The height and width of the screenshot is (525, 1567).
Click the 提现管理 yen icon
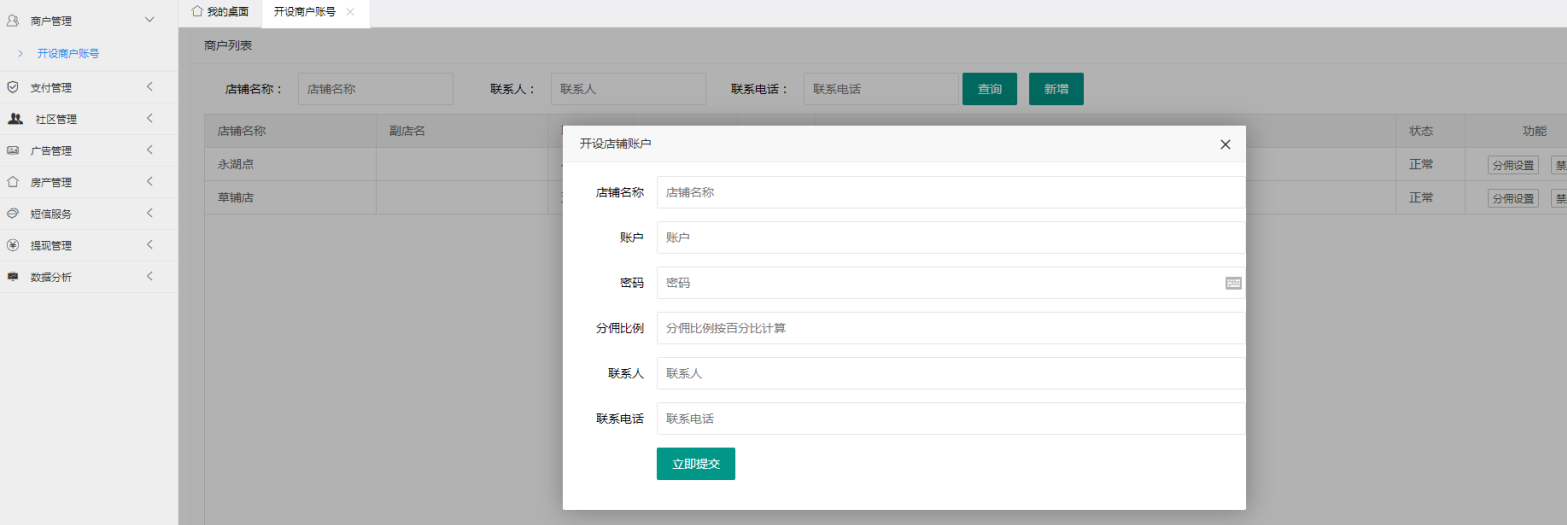[x=13, y=245]
